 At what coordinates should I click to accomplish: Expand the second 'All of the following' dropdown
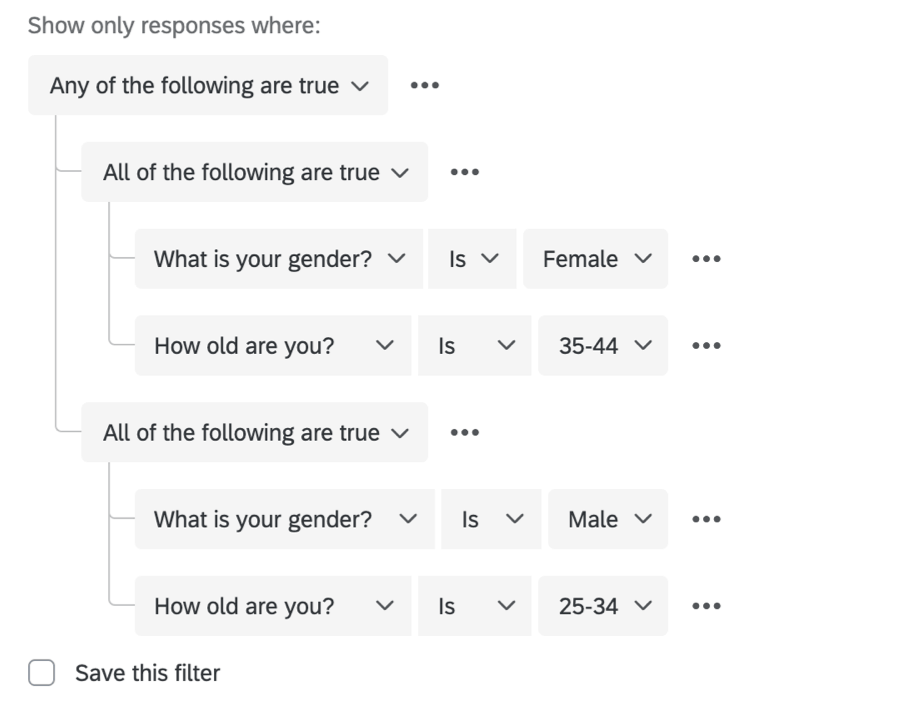(255, 433)
